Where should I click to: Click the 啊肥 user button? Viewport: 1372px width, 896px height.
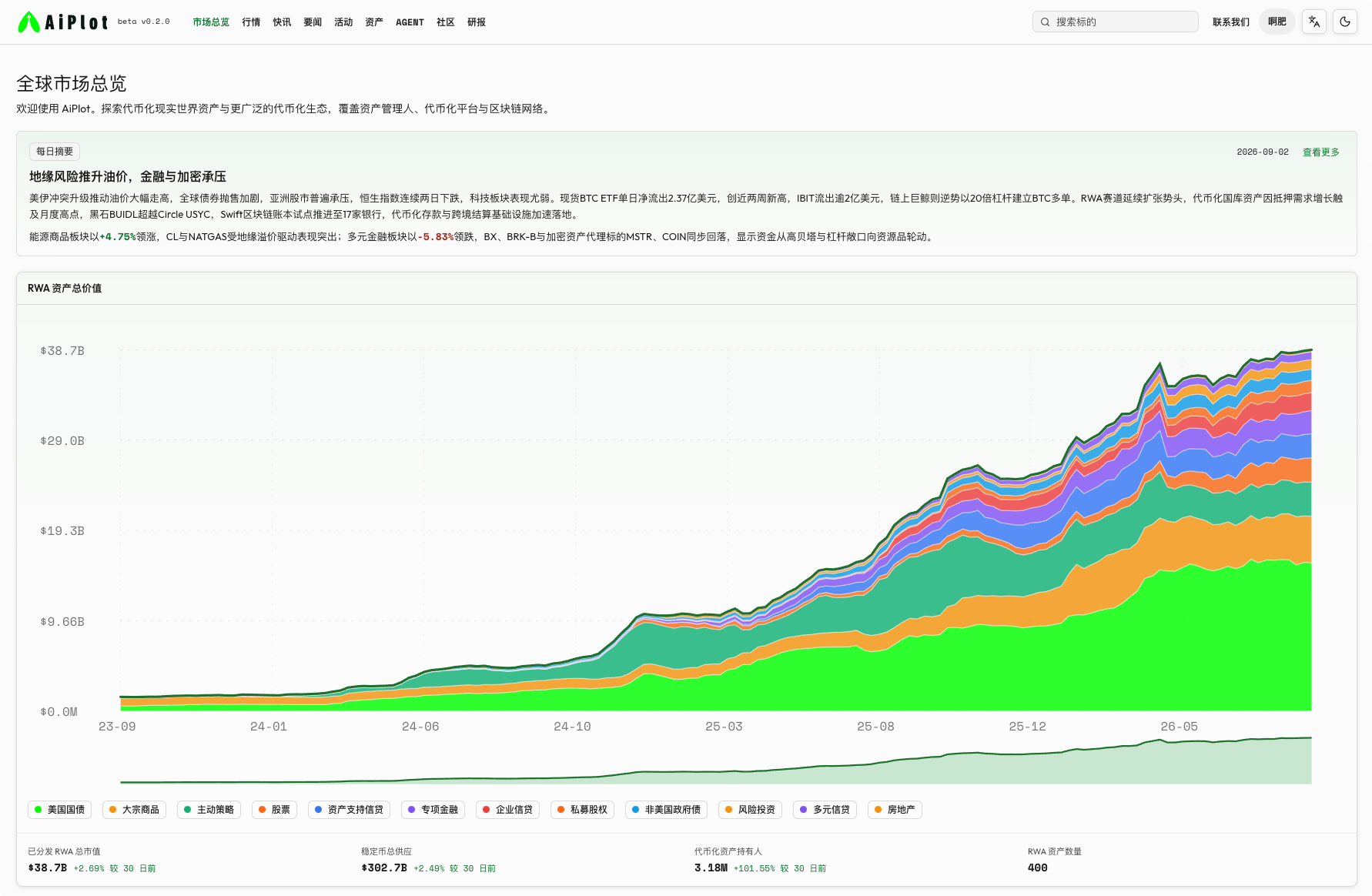tap(1277, 22)
